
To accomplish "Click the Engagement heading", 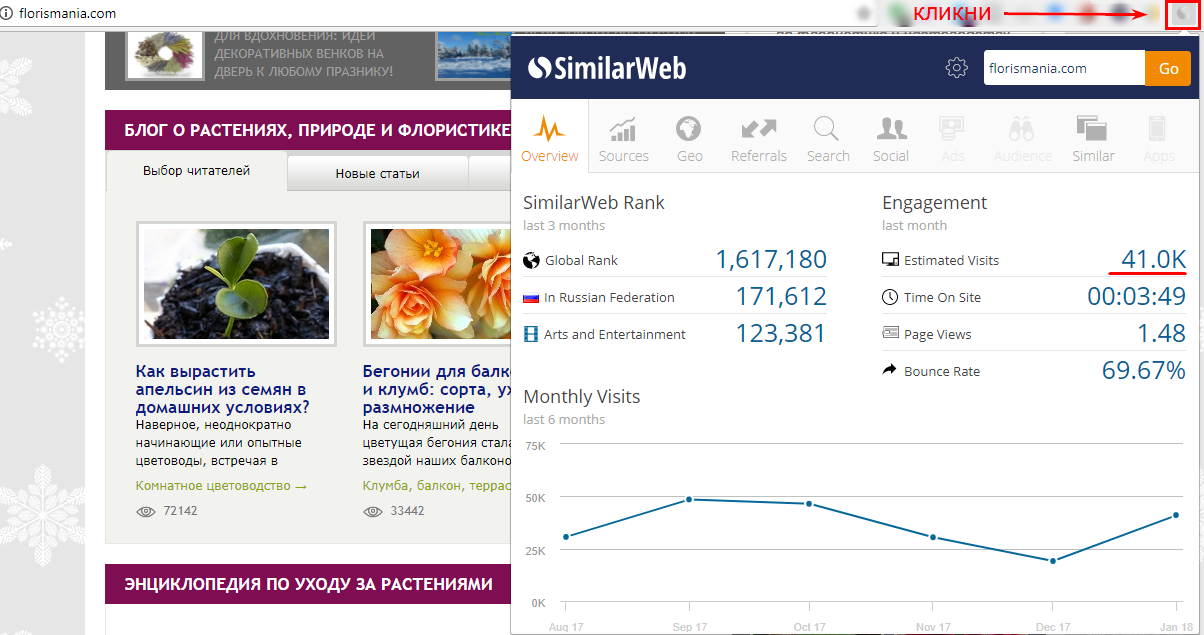I will pyautogui.click(x=934, y=203).
